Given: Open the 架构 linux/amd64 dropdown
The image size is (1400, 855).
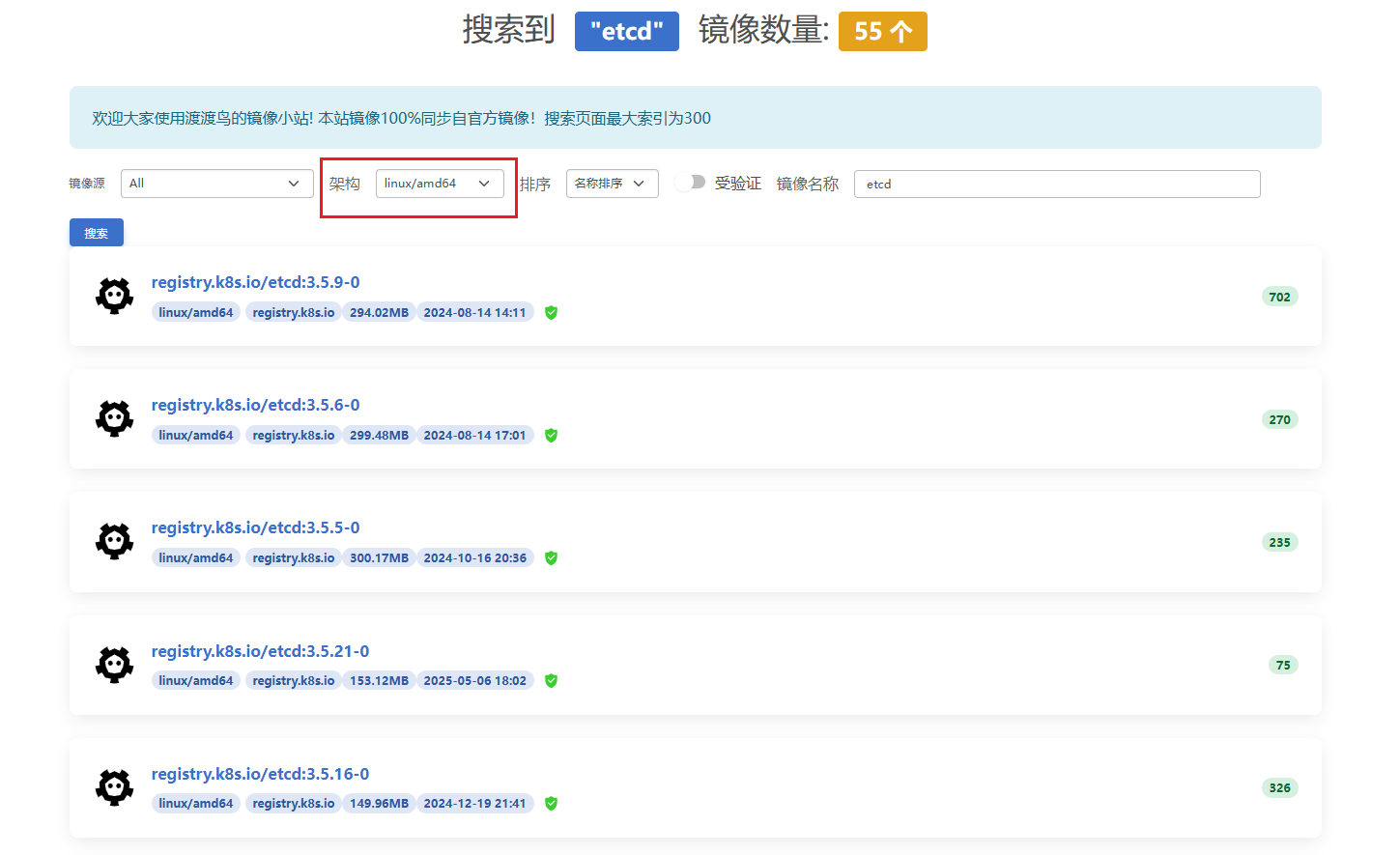Looking at the screenshot, I should pos(440,184).
